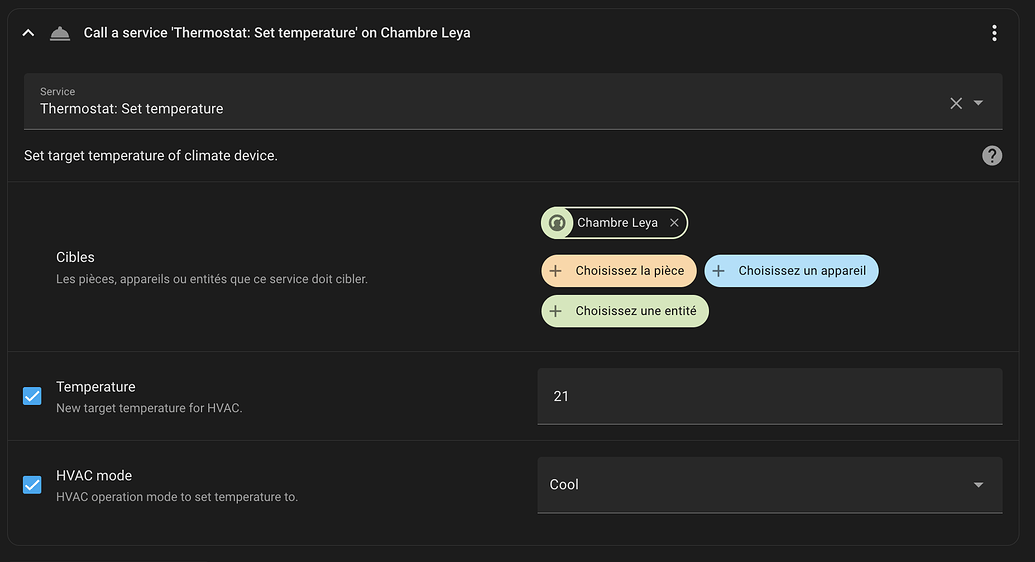The height and width of the screenshot is (562, 1035).
Task: Remove Chambre Leya target chip
Action: [674, 223]
